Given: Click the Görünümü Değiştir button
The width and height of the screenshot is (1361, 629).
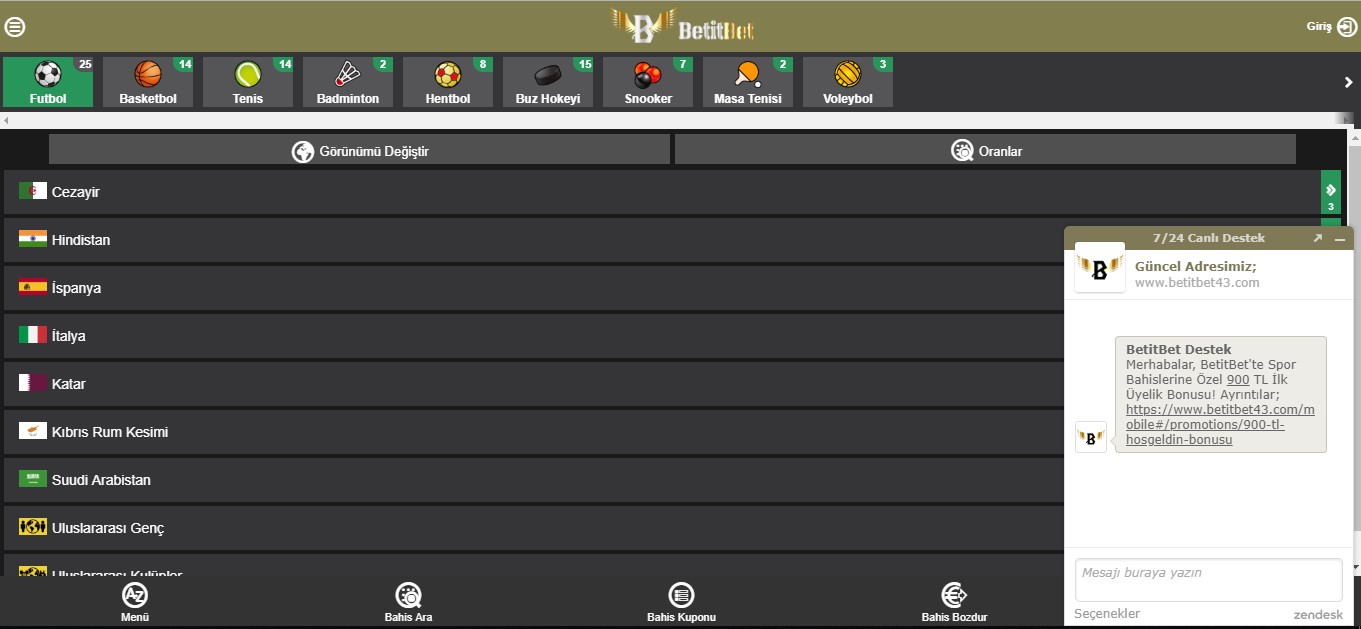Looking at the screenshot, I should 359,150.
